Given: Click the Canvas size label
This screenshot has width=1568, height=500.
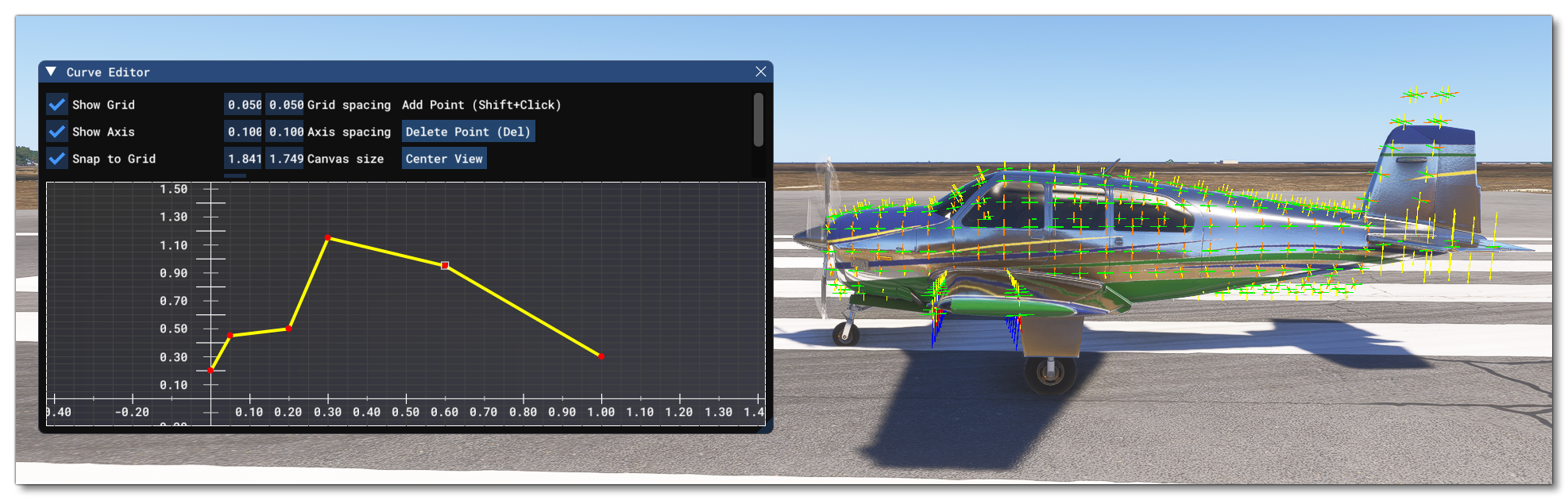Looking at the screenshot, I should point(346,159).
